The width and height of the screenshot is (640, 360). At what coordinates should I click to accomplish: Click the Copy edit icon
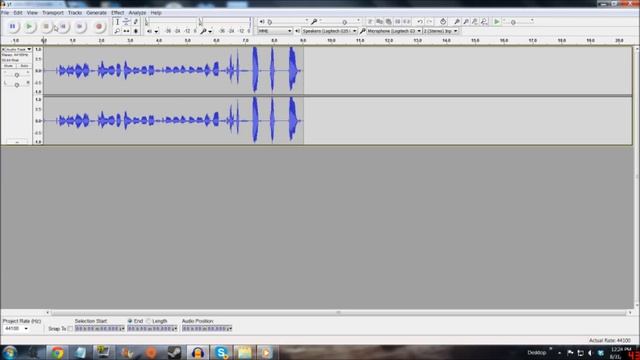[379, 22]
